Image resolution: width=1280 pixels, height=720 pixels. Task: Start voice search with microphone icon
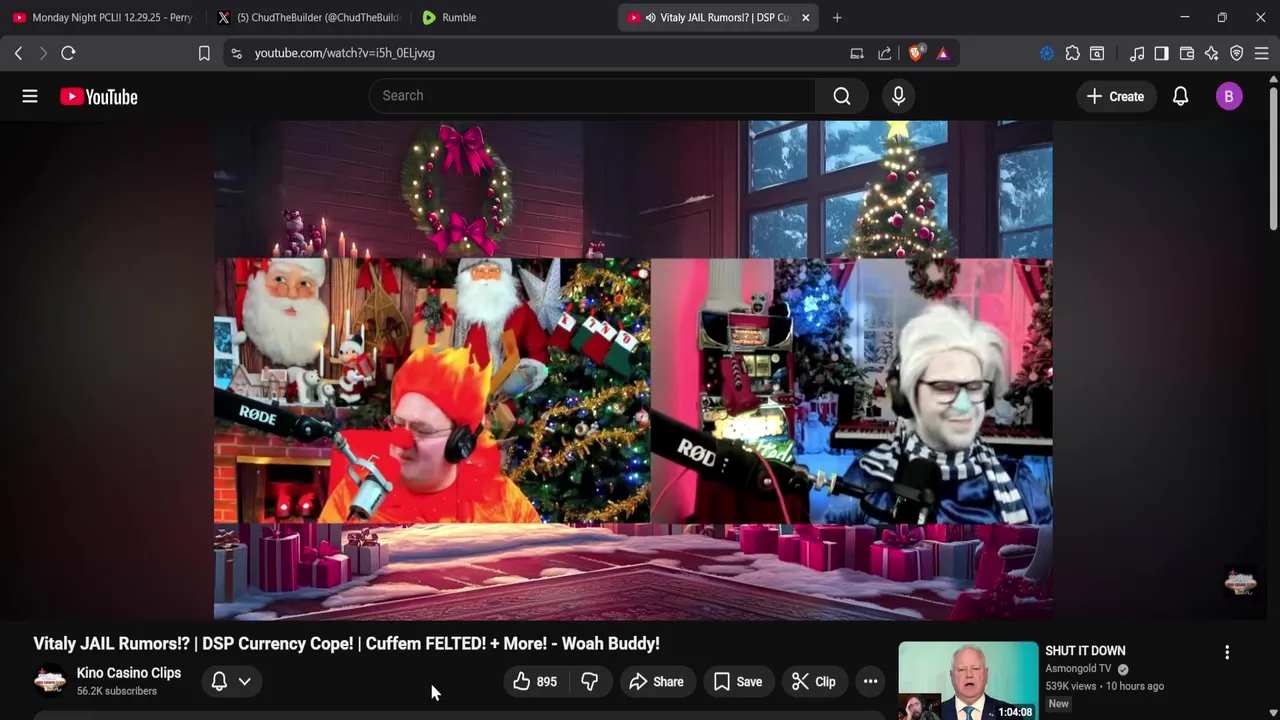tap(898, 96)
